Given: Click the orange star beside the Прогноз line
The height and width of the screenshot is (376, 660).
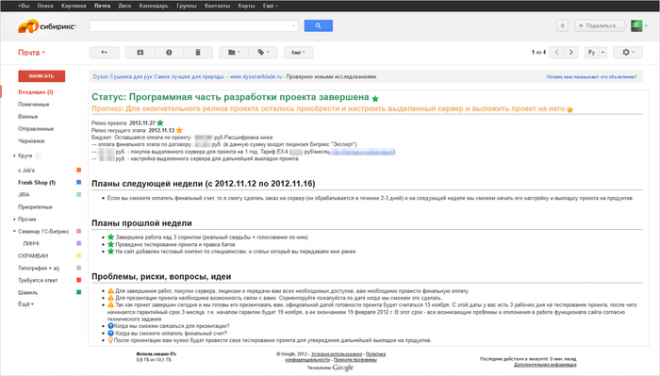Looking at the screenshot, I should pos(570,109).
